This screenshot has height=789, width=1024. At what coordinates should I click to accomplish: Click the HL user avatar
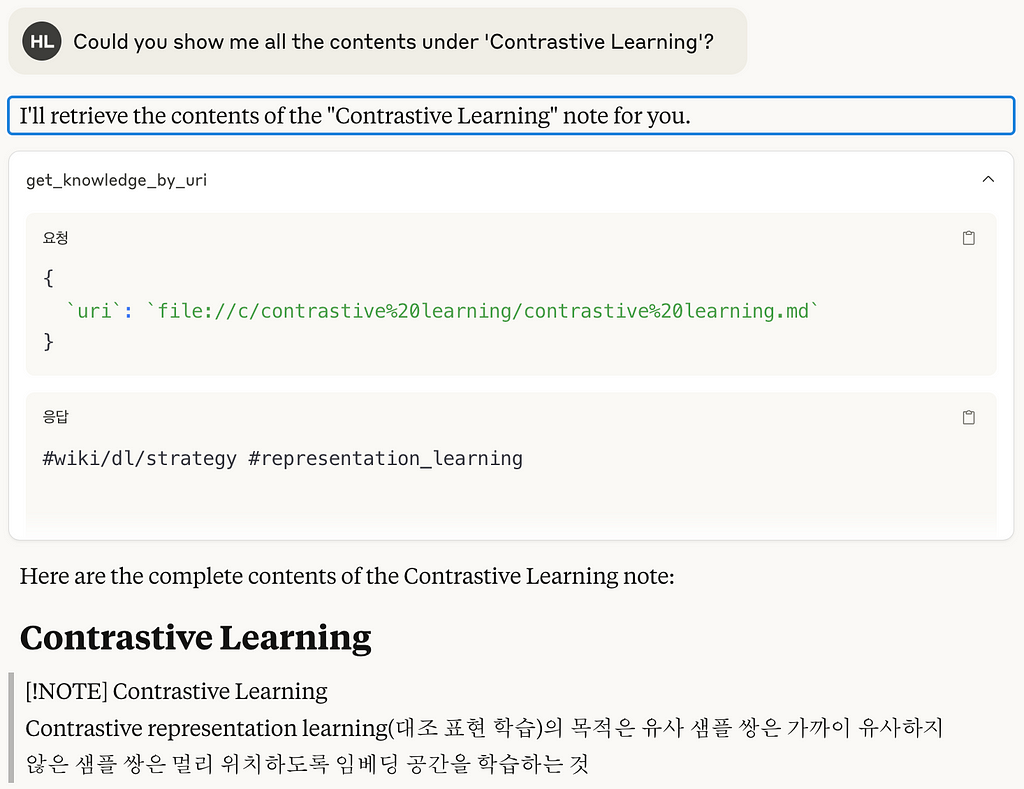tap(42, 41)
